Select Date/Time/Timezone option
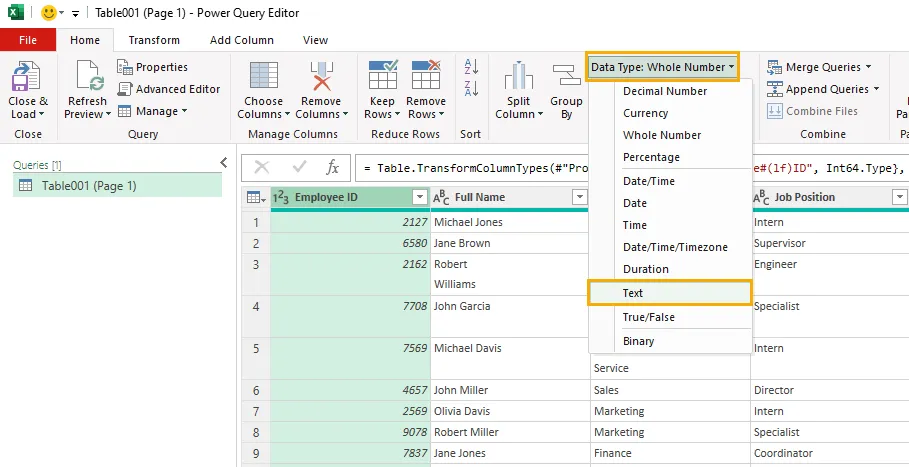 (x=675, y=247)
